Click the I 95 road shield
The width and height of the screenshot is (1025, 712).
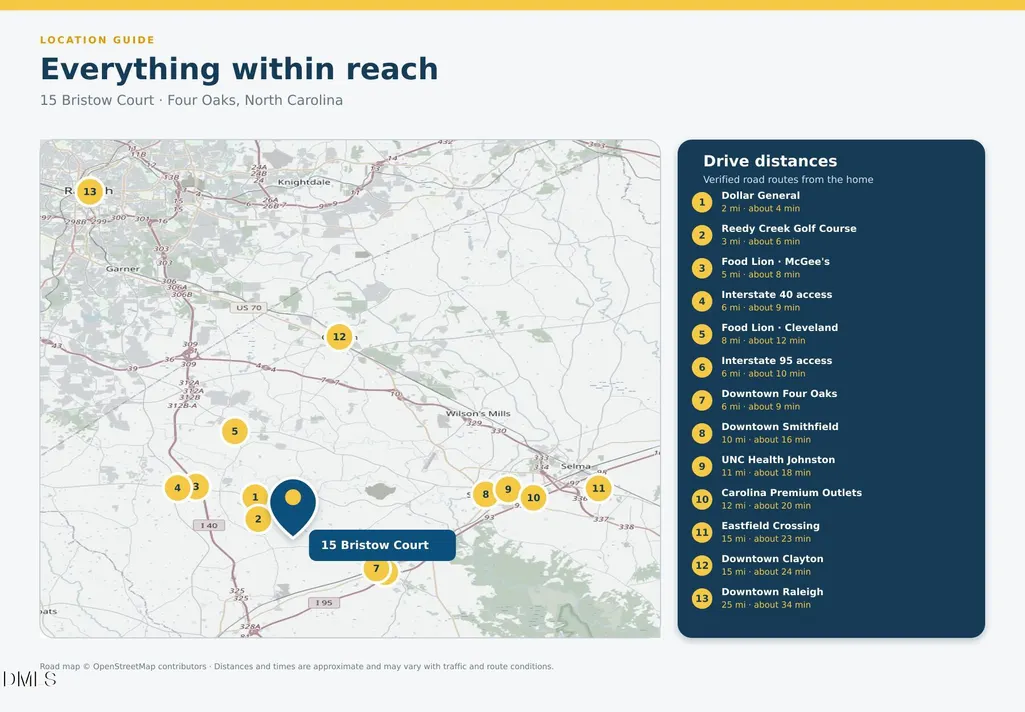(324, 603)
